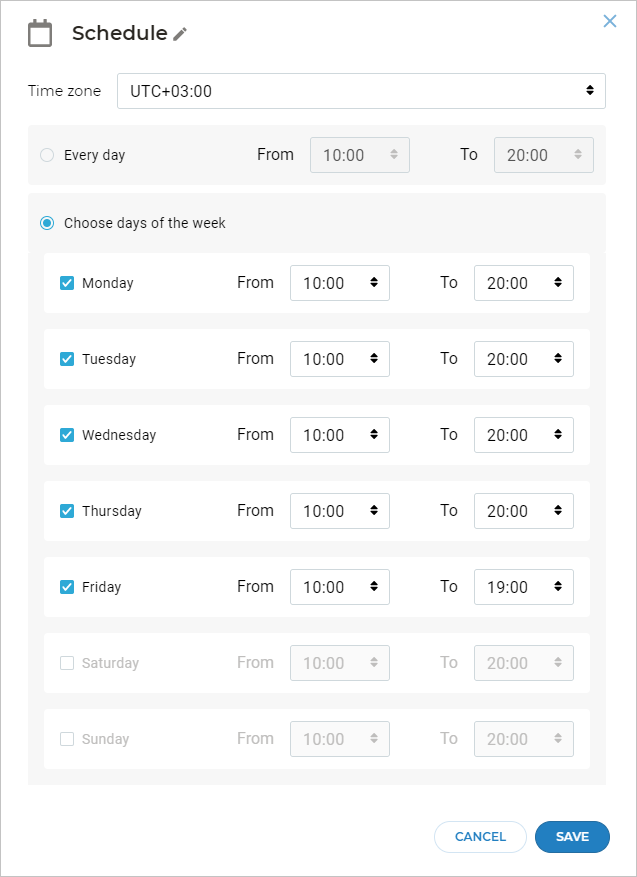637x877 pixels.
Task: Uncheck the Wednesday checkbox
Action: tap(67, 435)
